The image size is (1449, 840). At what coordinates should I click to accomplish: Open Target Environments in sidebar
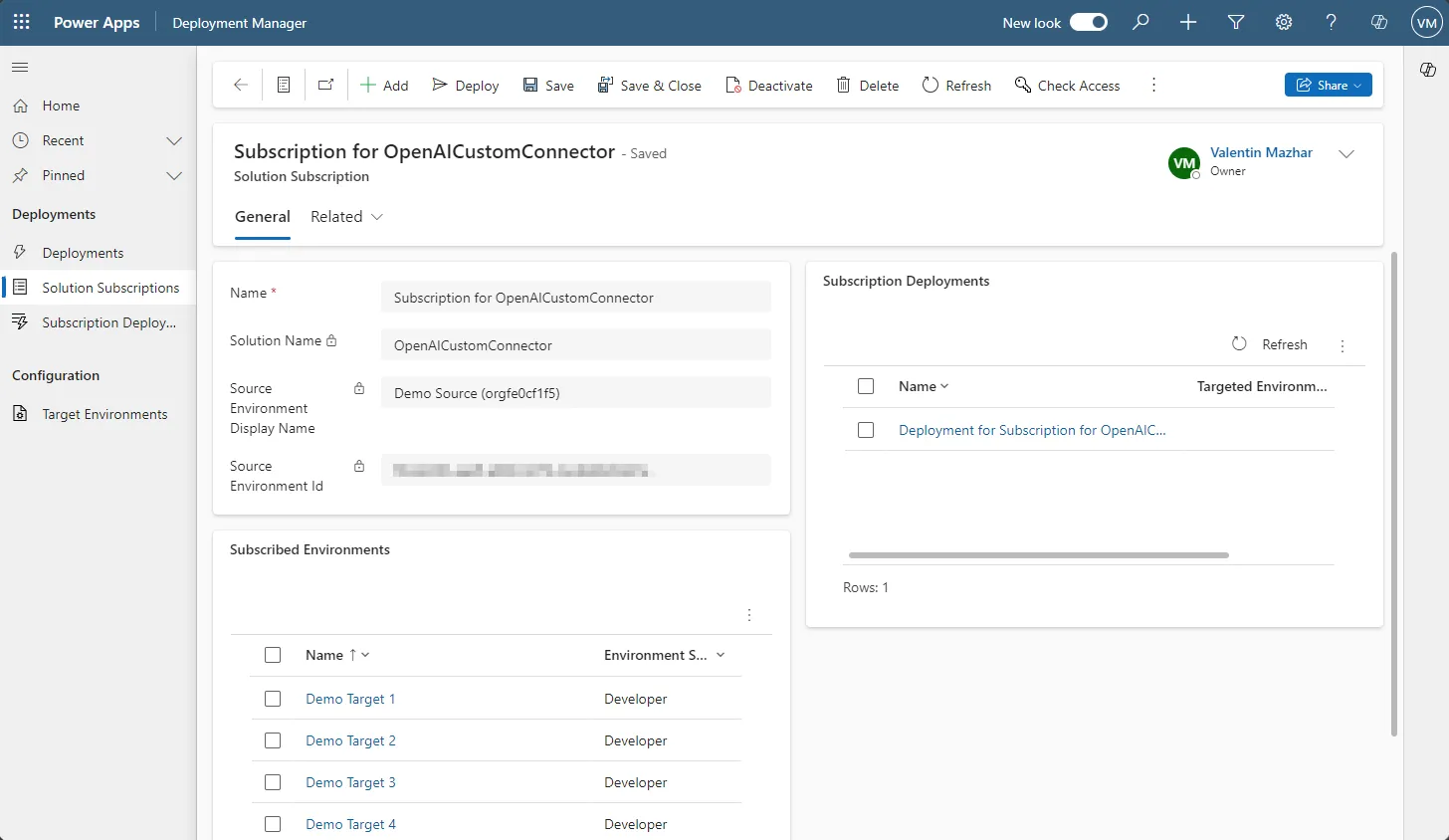pos(98,414)
